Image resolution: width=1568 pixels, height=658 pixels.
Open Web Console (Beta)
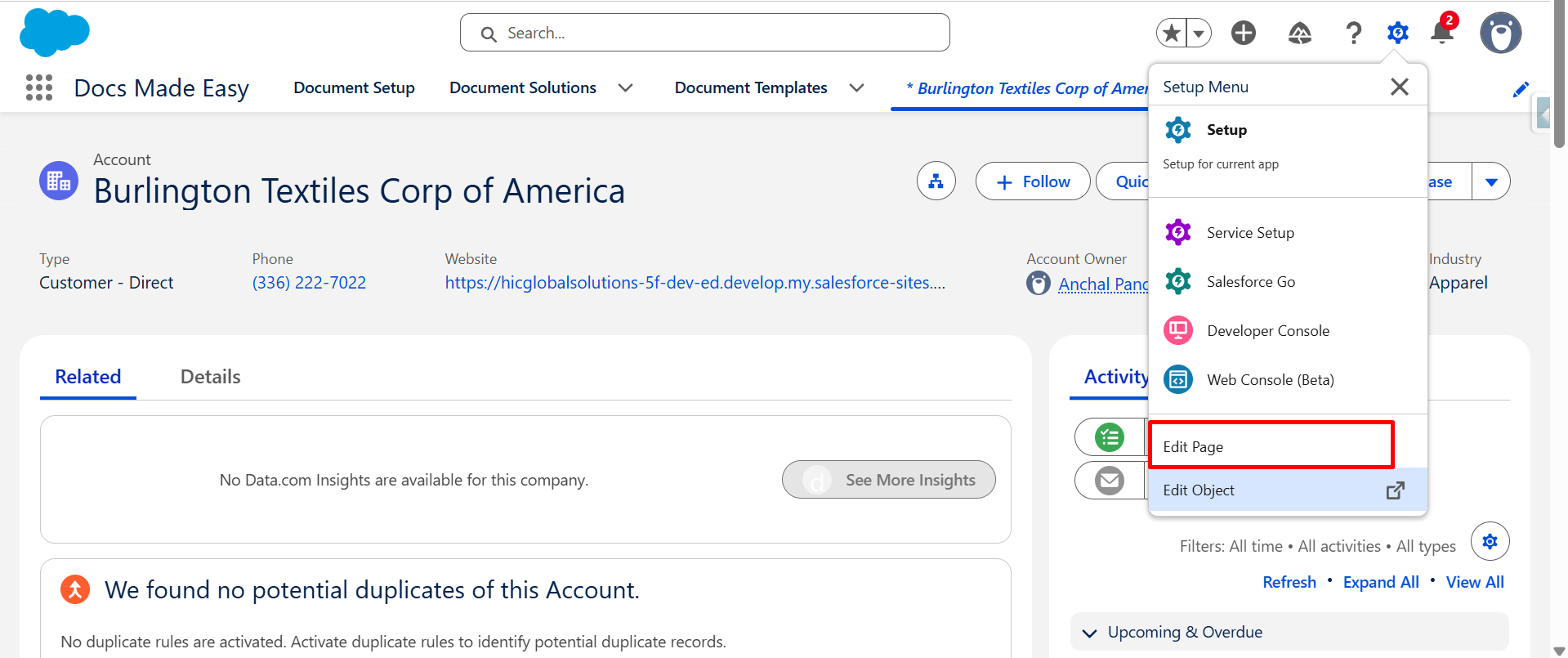pos(1288,380)
